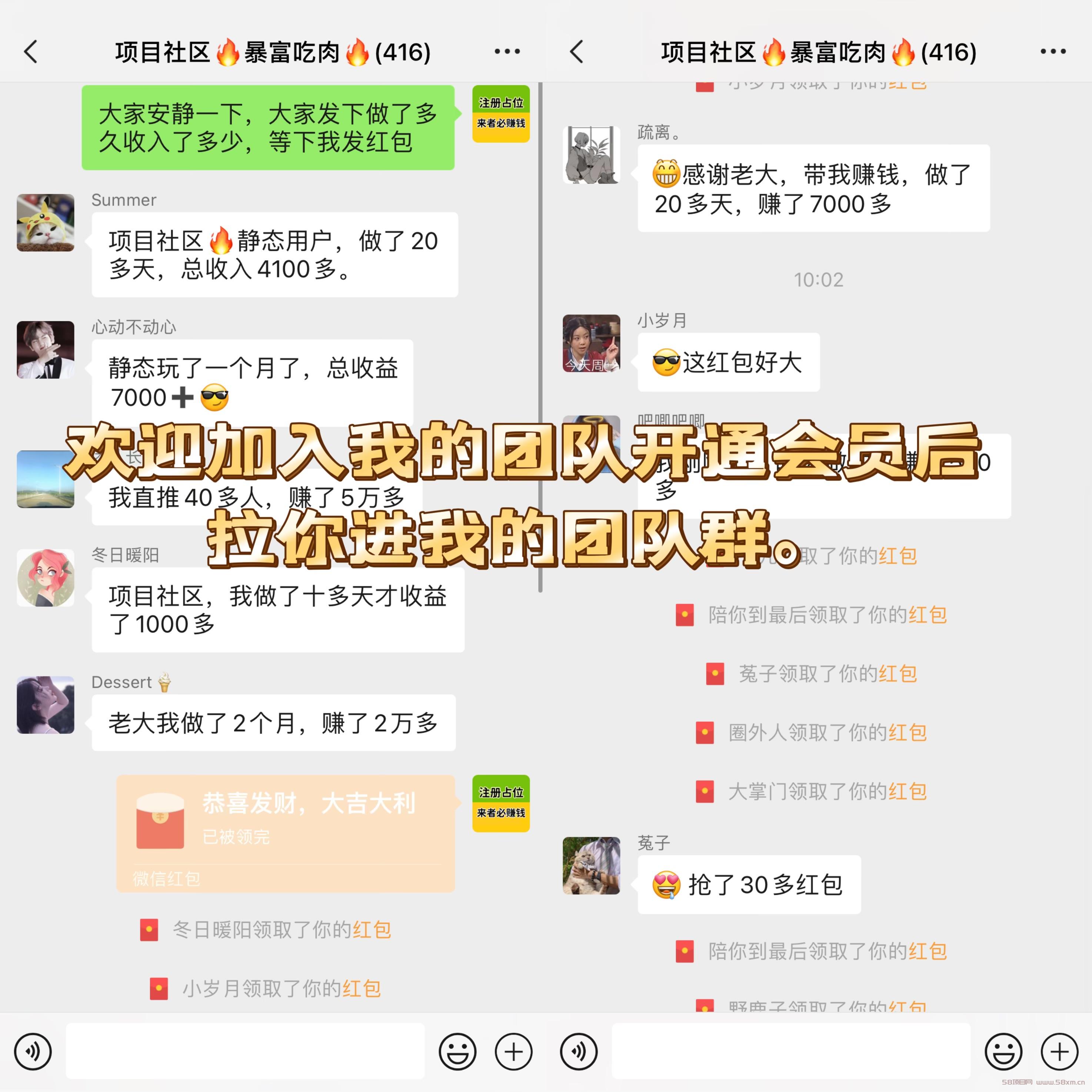Click the right chat message input field
Image resolution: width=1092 pixels, height=1092 pixels.
791,1051
